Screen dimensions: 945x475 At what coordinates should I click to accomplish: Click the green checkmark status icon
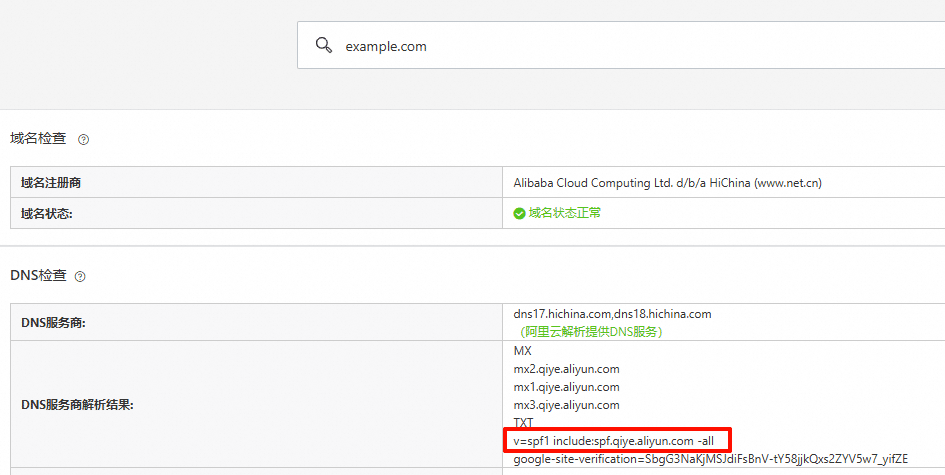click(x=519, y=213)
